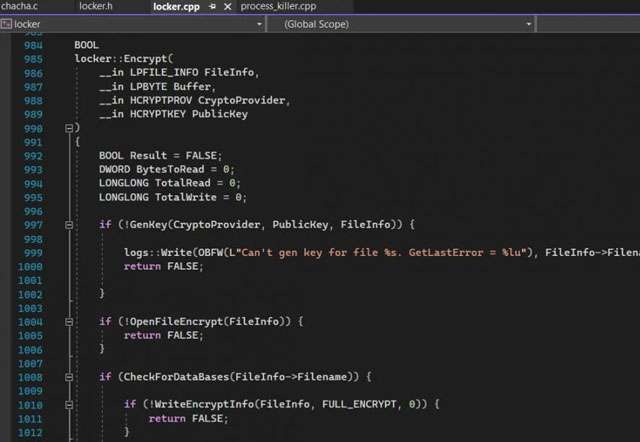Click the BOOL return type on line 984
This screenshot has width=640, height=442.
(x=86, y=45)
